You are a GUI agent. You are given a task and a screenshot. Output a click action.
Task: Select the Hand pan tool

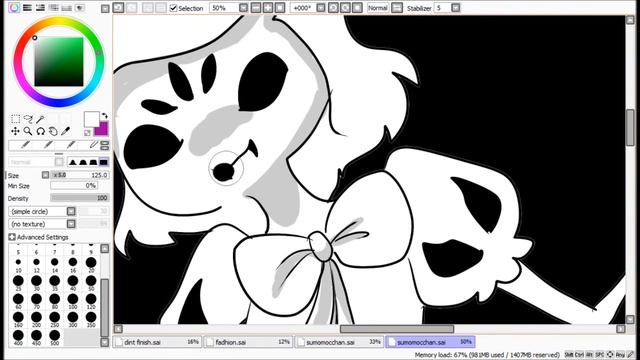click(x=53, y=131)
